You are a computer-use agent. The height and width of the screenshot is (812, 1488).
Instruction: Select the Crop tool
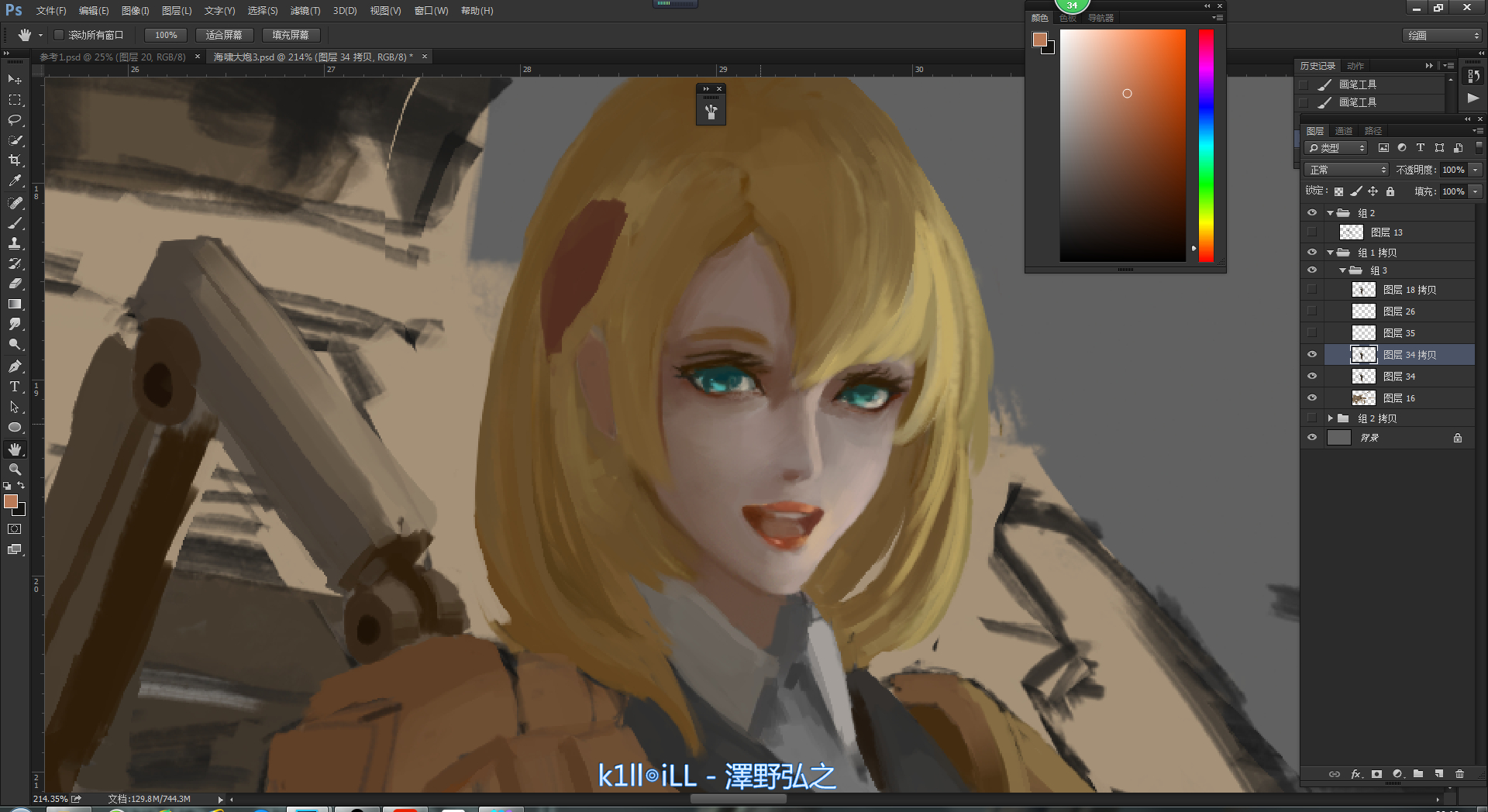pyautogui.click(x=15, y=160)
